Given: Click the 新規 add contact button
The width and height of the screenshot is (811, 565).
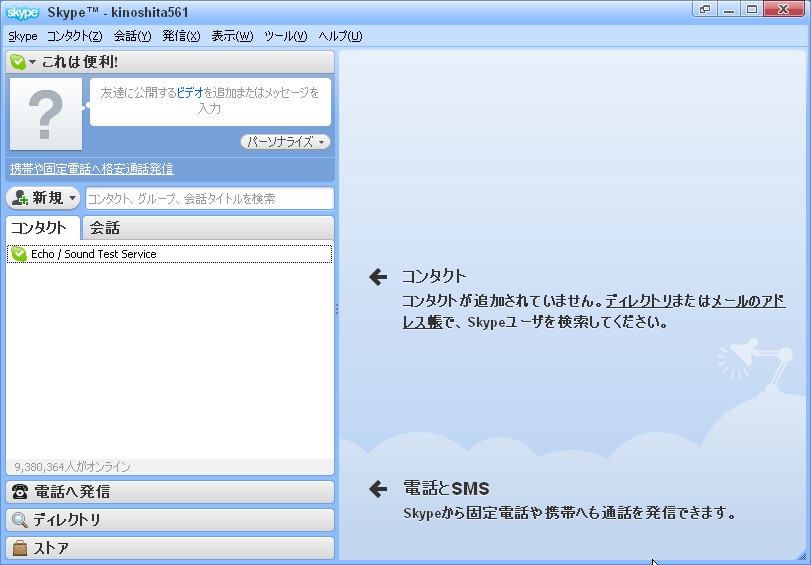Looking at the screenshot, I should click(42, 198).
